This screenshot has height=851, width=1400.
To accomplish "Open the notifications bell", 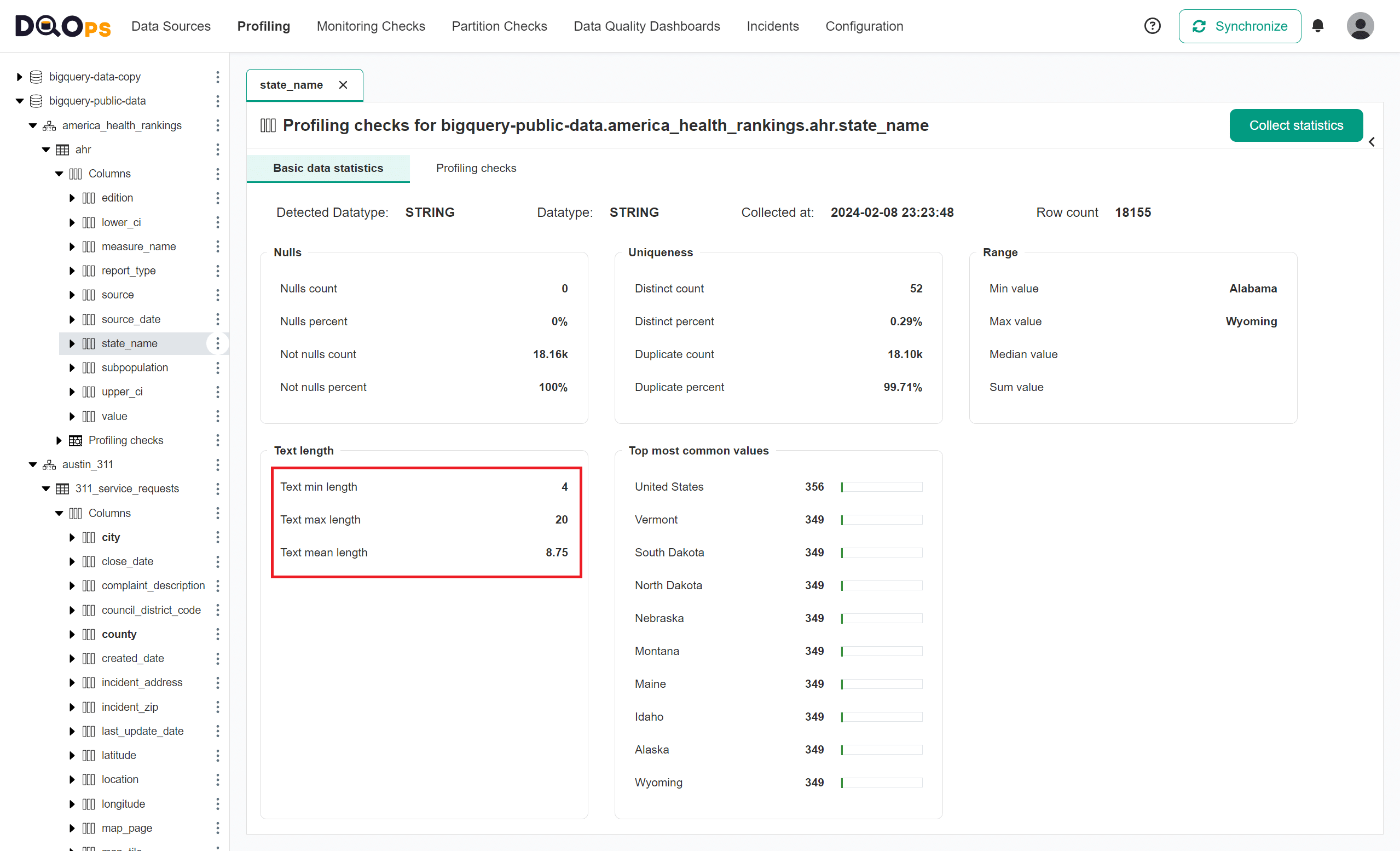I will point(1318,26).
